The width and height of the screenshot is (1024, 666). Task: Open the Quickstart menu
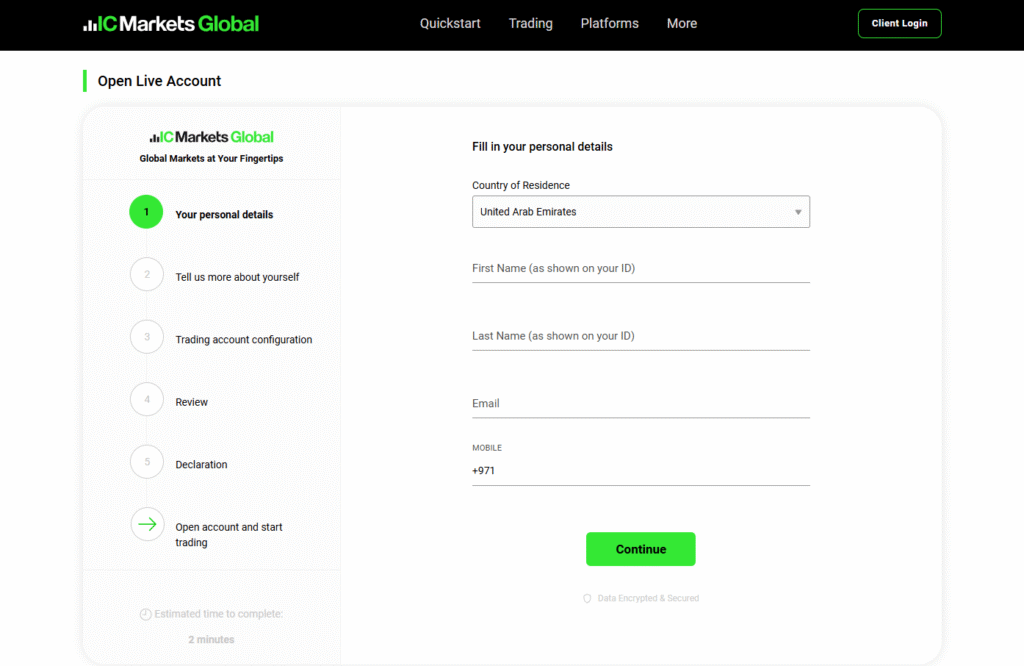click(x=449, y=23)
